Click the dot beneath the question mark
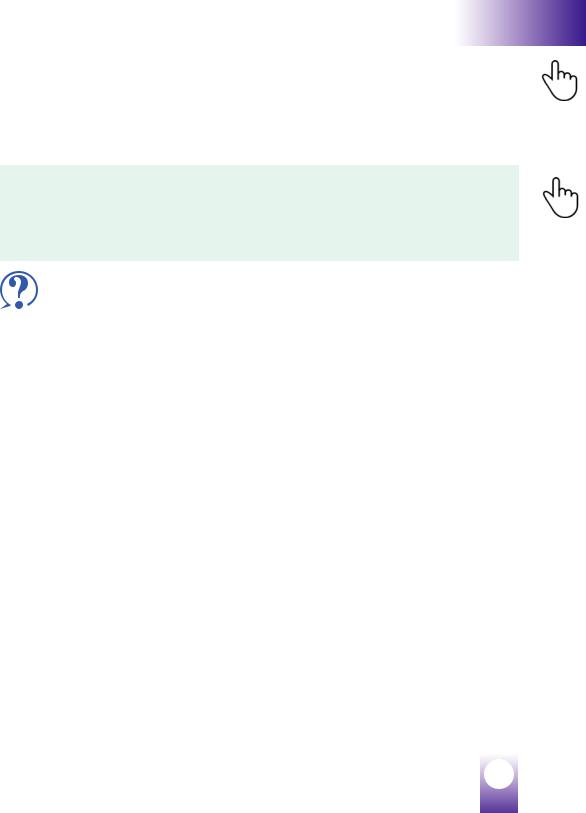 19,304
